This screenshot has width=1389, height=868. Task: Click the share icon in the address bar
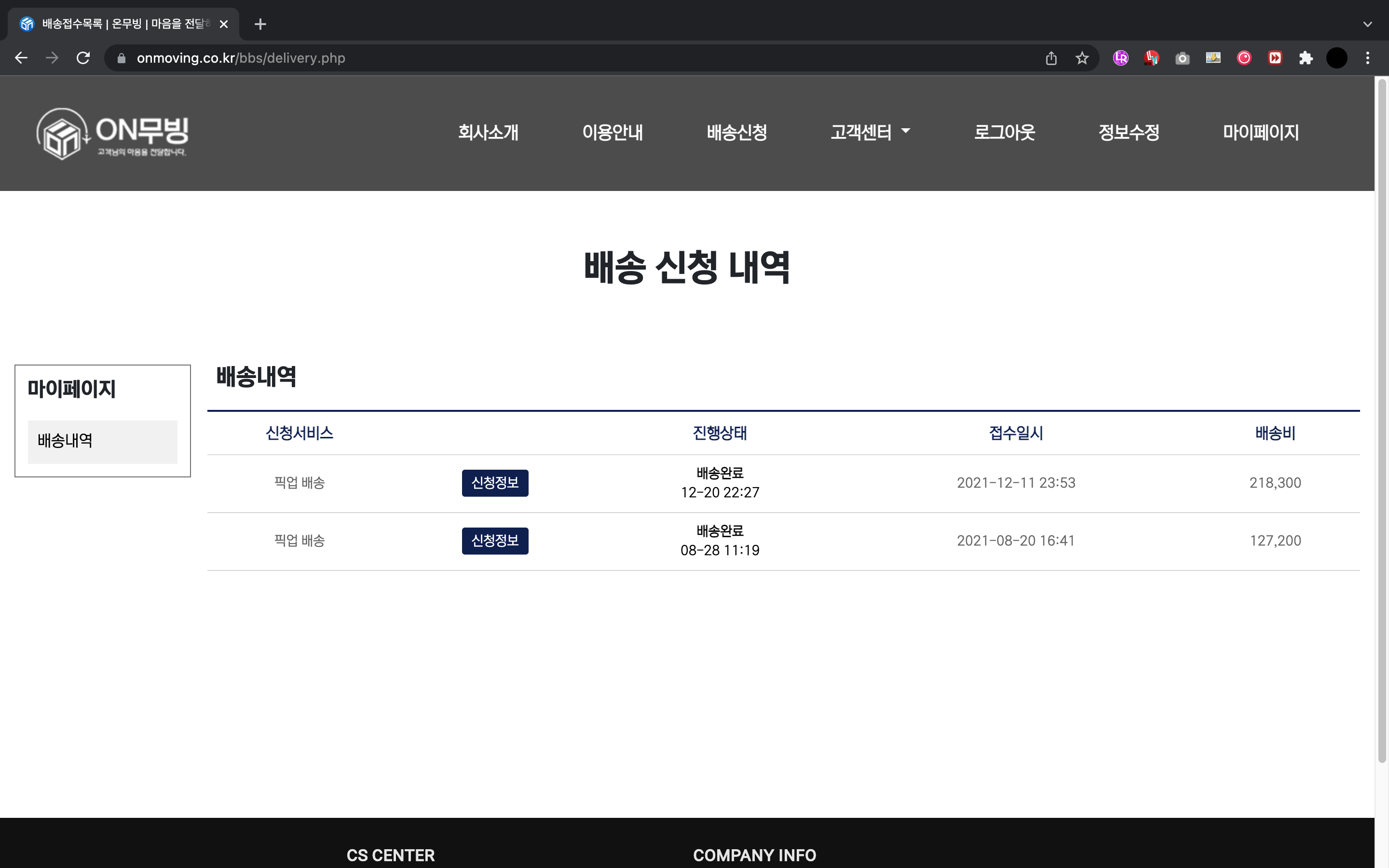tap(1051, 58)
